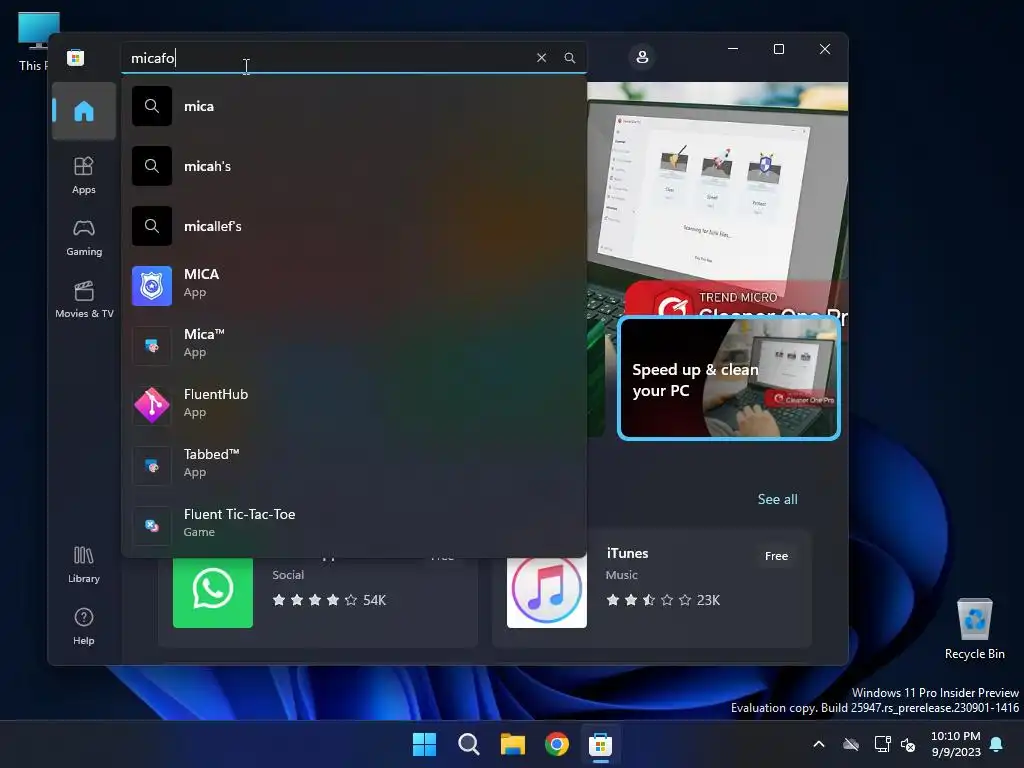The height and width of the screenshot is (768, 1024).
Task: Open the MICA app result
Action: point(354,285)
